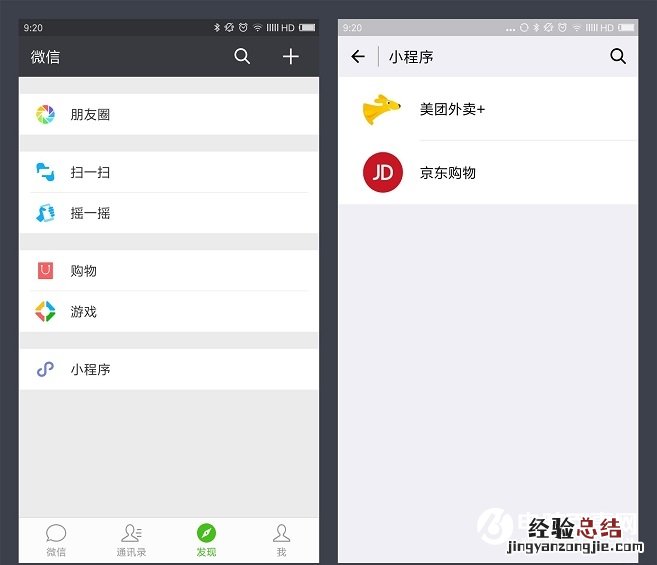Screen dimensions: 657x565
Task: Select the 发现 discover bottom tab
Action: (207, 540)
